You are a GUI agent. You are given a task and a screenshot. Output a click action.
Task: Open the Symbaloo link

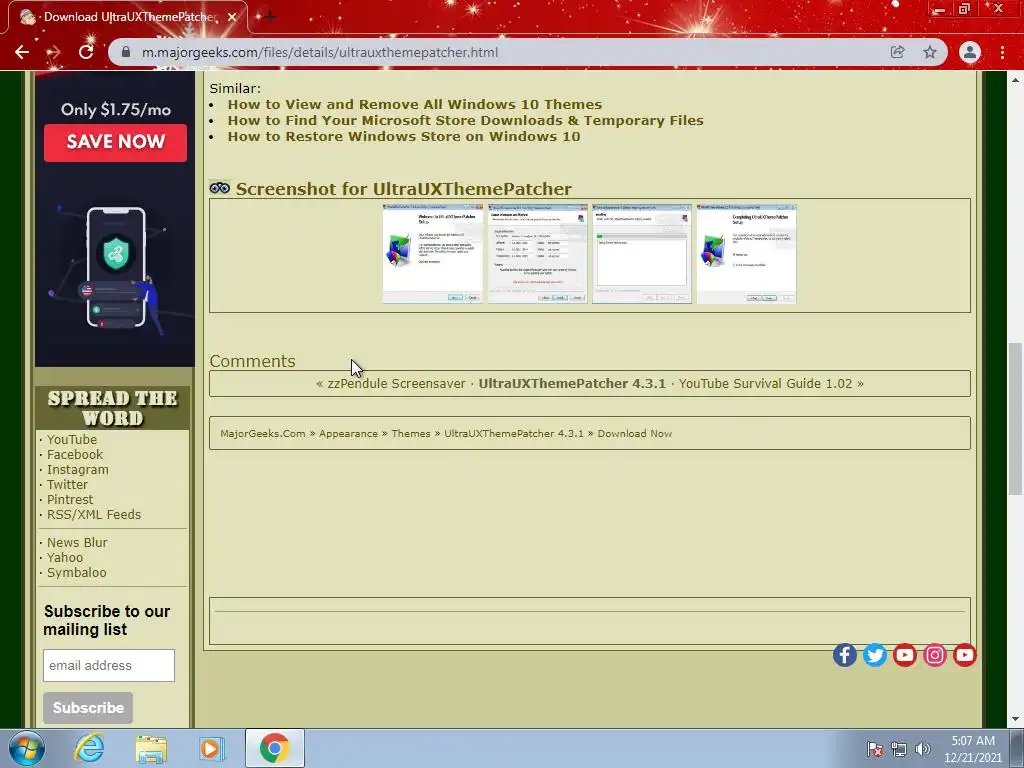(76, 573)
